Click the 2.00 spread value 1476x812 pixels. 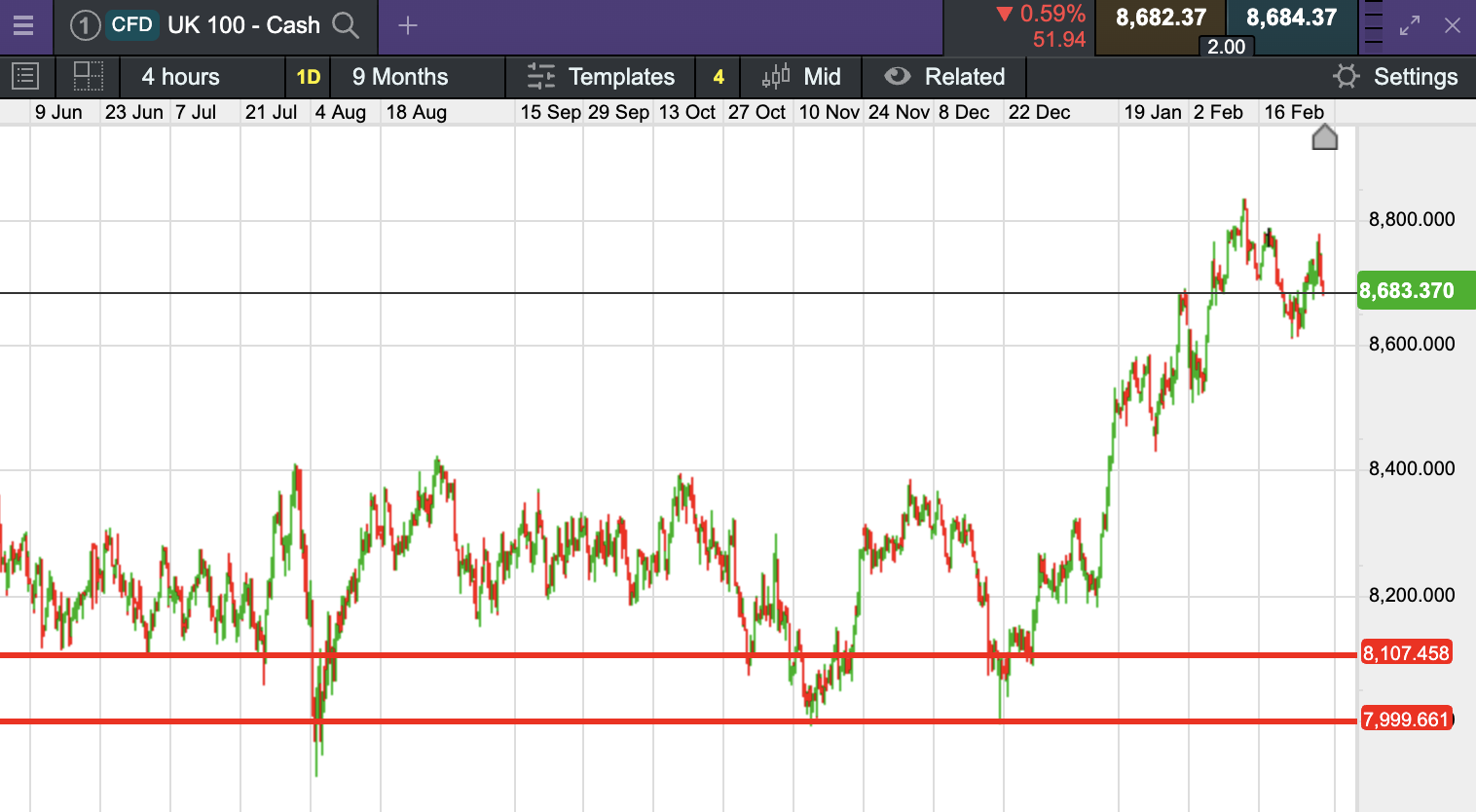point(1226,47)
